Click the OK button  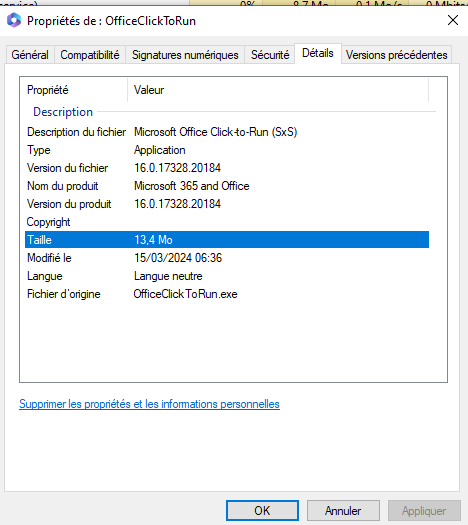[x=262, y=511]
